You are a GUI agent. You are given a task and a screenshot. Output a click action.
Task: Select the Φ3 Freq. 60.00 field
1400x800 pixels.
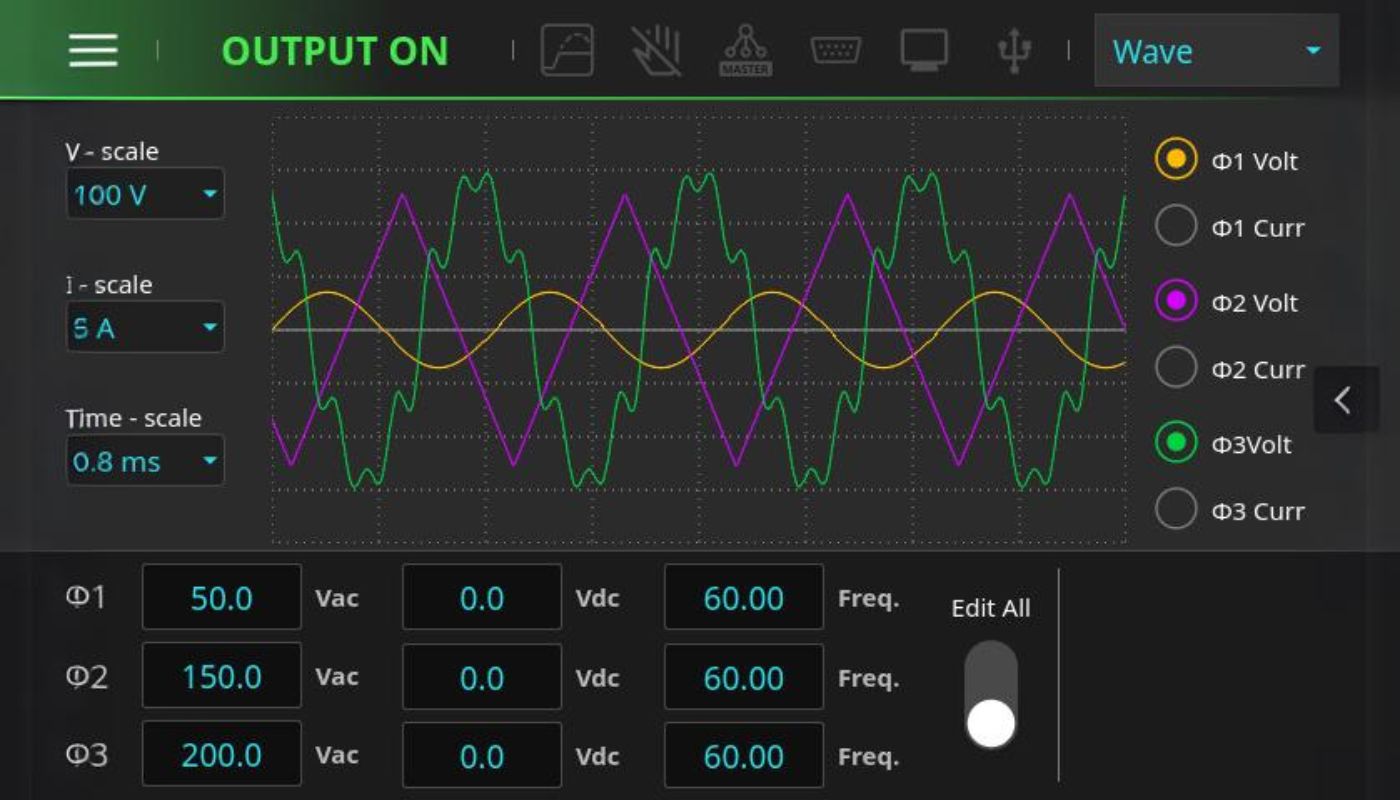click(x=744, y=756)
